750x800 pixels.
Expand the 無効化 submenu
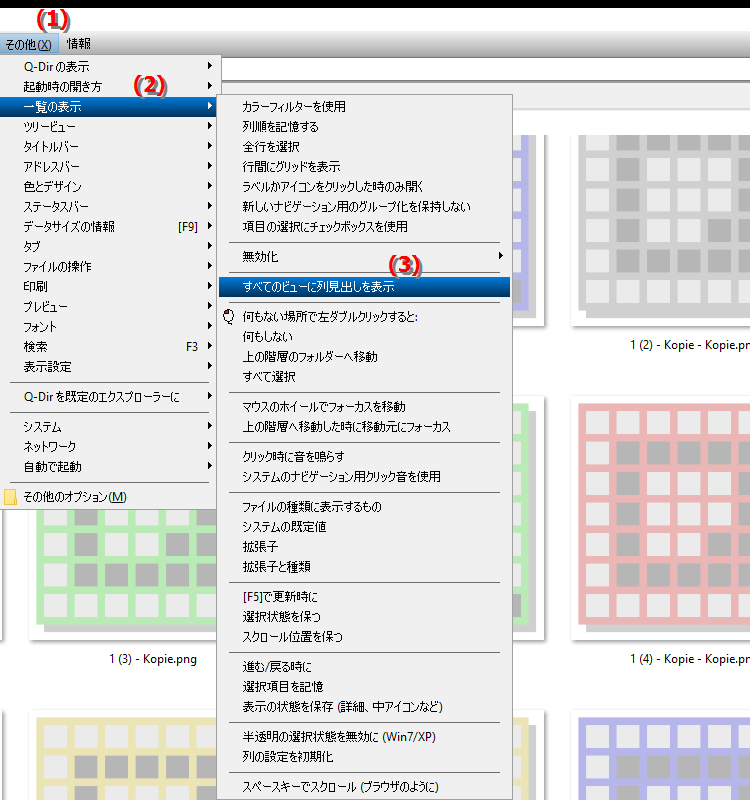pyautogui.click(x=364, y=256)
